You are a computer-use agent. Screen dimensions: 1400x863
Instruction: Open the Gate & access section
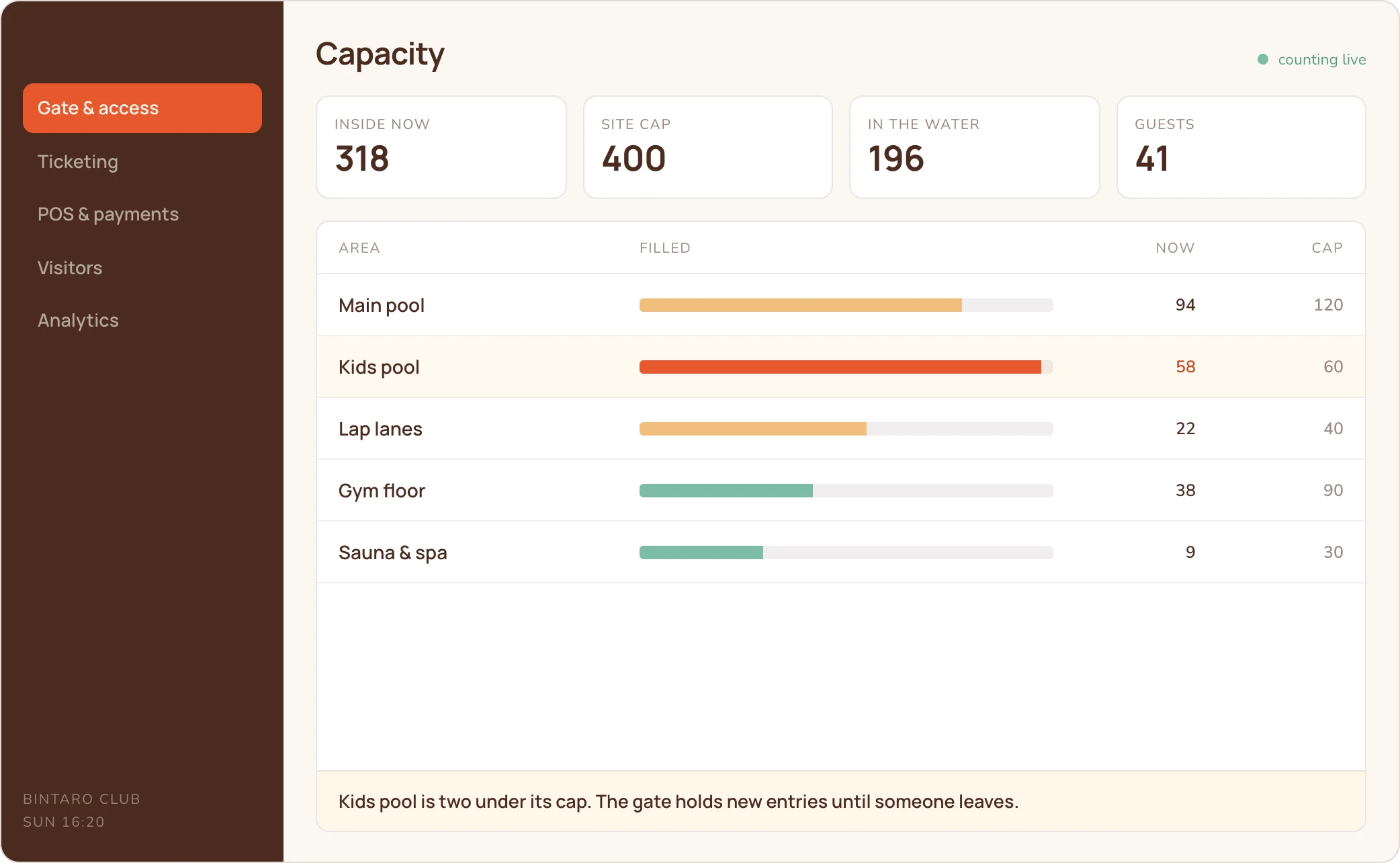(142, 108)
